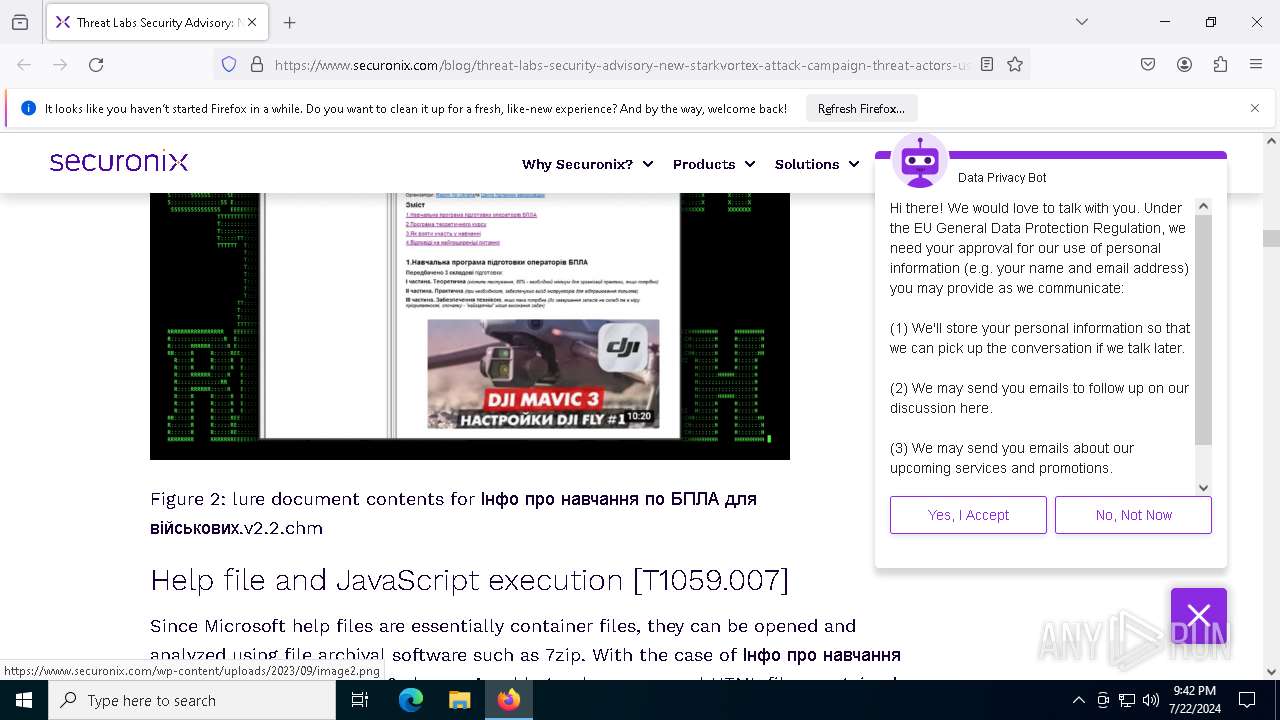Viewport: 1280px width, 720px height.
Task: Save page to Pocket
Action: (x=1148, y=64)
